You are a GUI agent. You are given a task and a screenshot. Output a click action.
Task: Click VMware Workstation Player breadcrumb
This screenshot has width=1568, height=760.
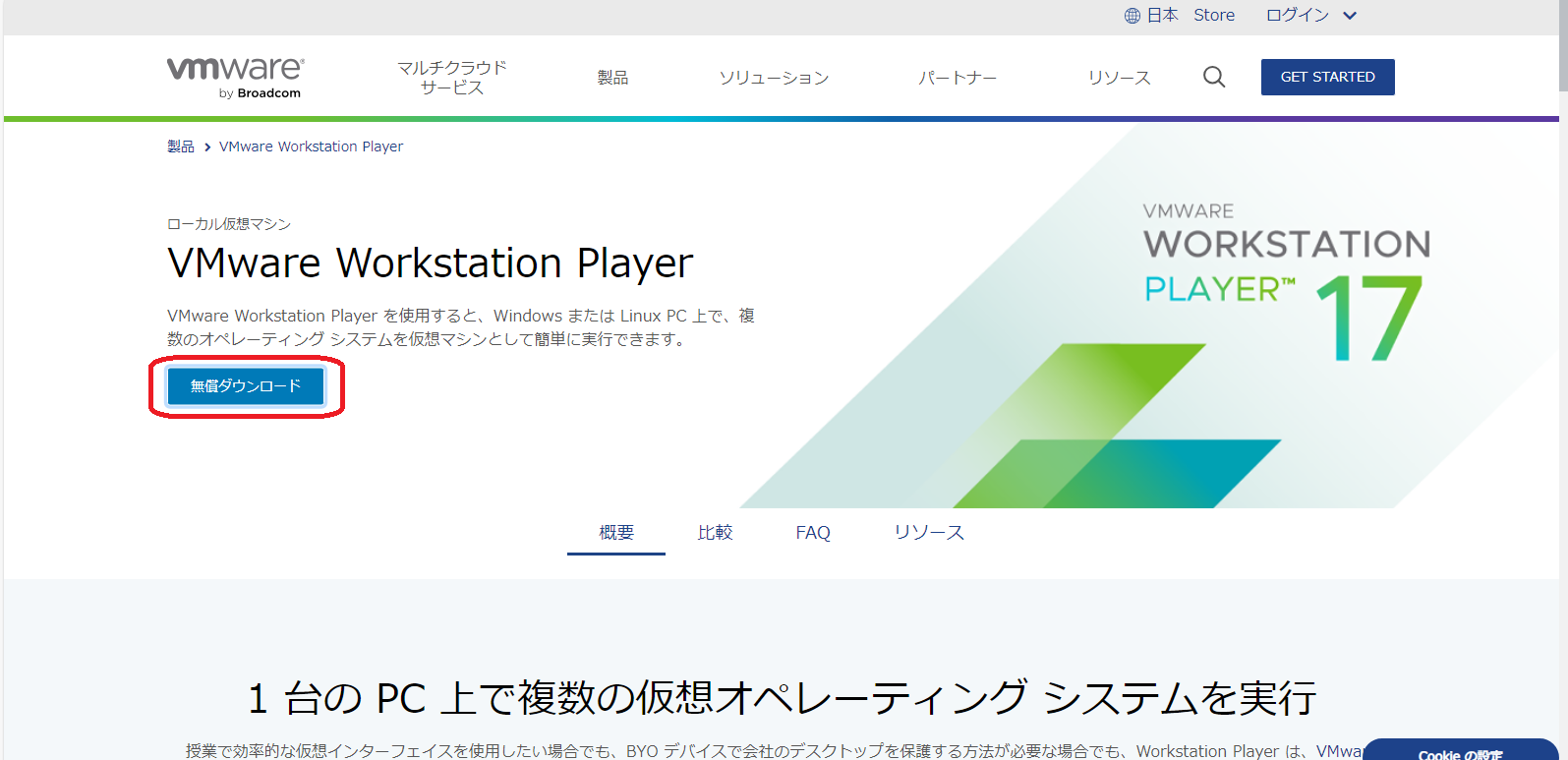pyautogui.click(x=311, y=146)
